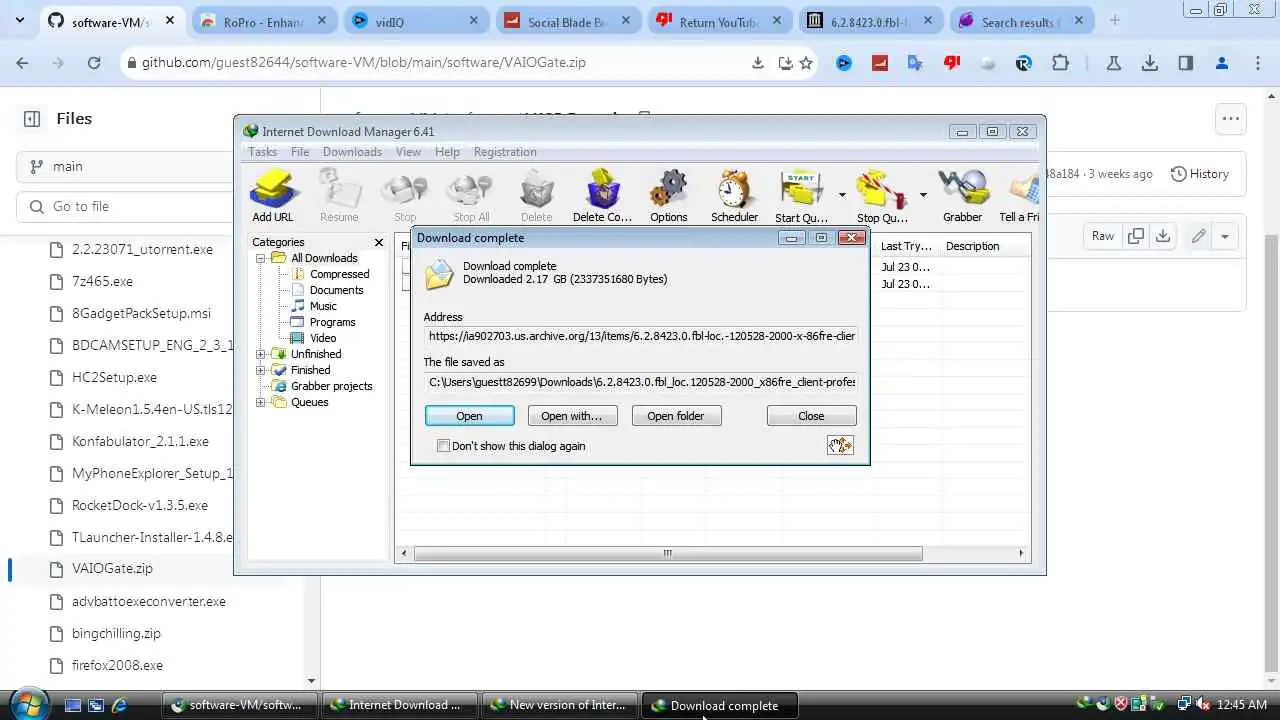Open the Start Queue dropdown arrow
Screen dimensions: 1280x720
click(x=842, y=195)
